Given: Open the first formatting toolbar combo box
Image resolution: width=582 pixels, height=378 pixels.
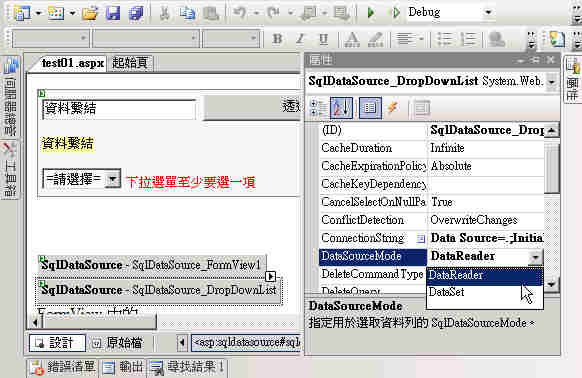Looking at the screenshot, I should (x=50, y=38).
